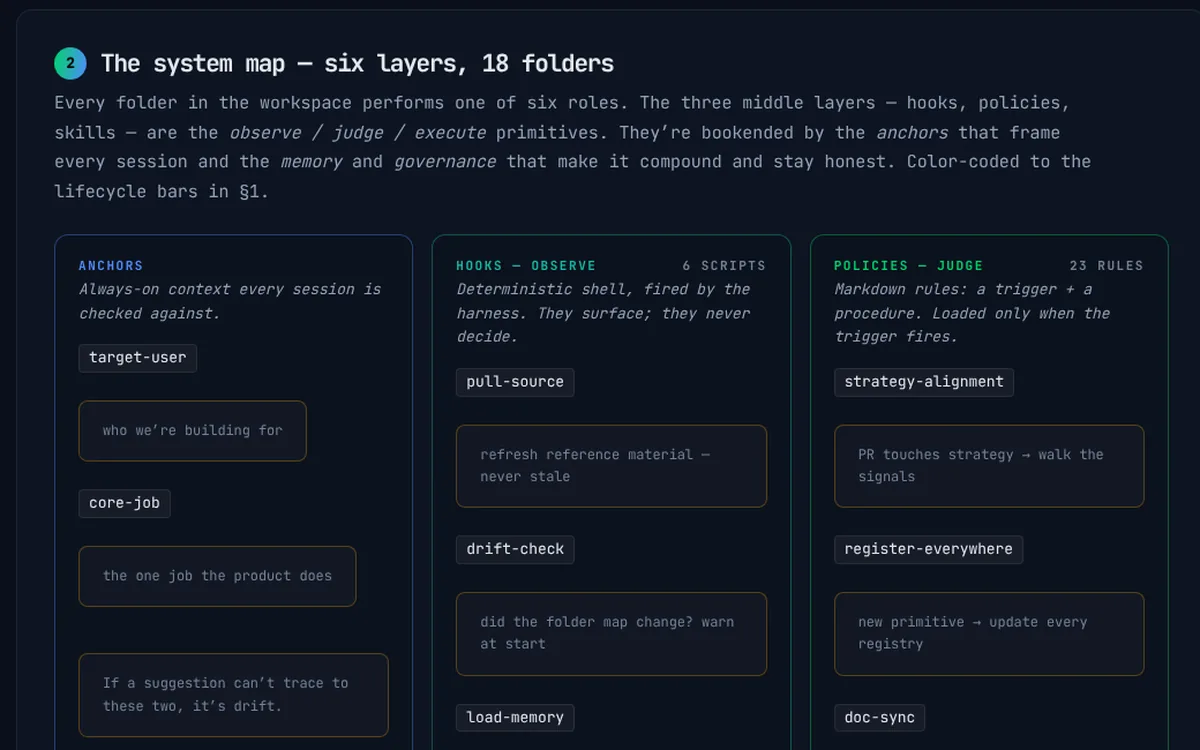Click the HOOKS — OBSERVE column label
The height and width of the screenshot is (750, 1200).
(526, 266)
